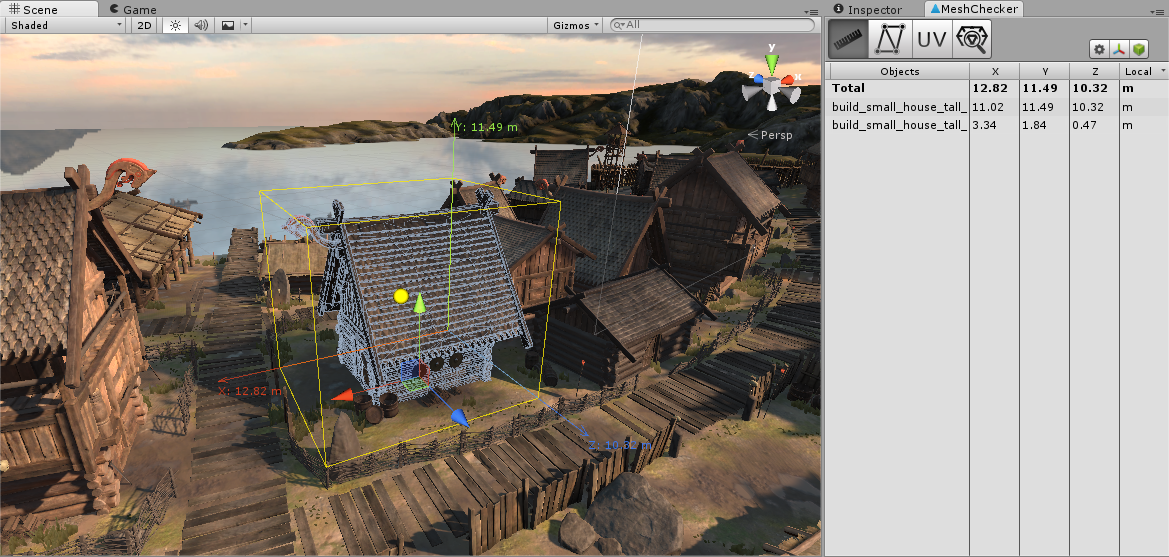Open the Shaded draw mode dropdown
This screenshot has height=557, width=1169.
[x=66, y=25]
